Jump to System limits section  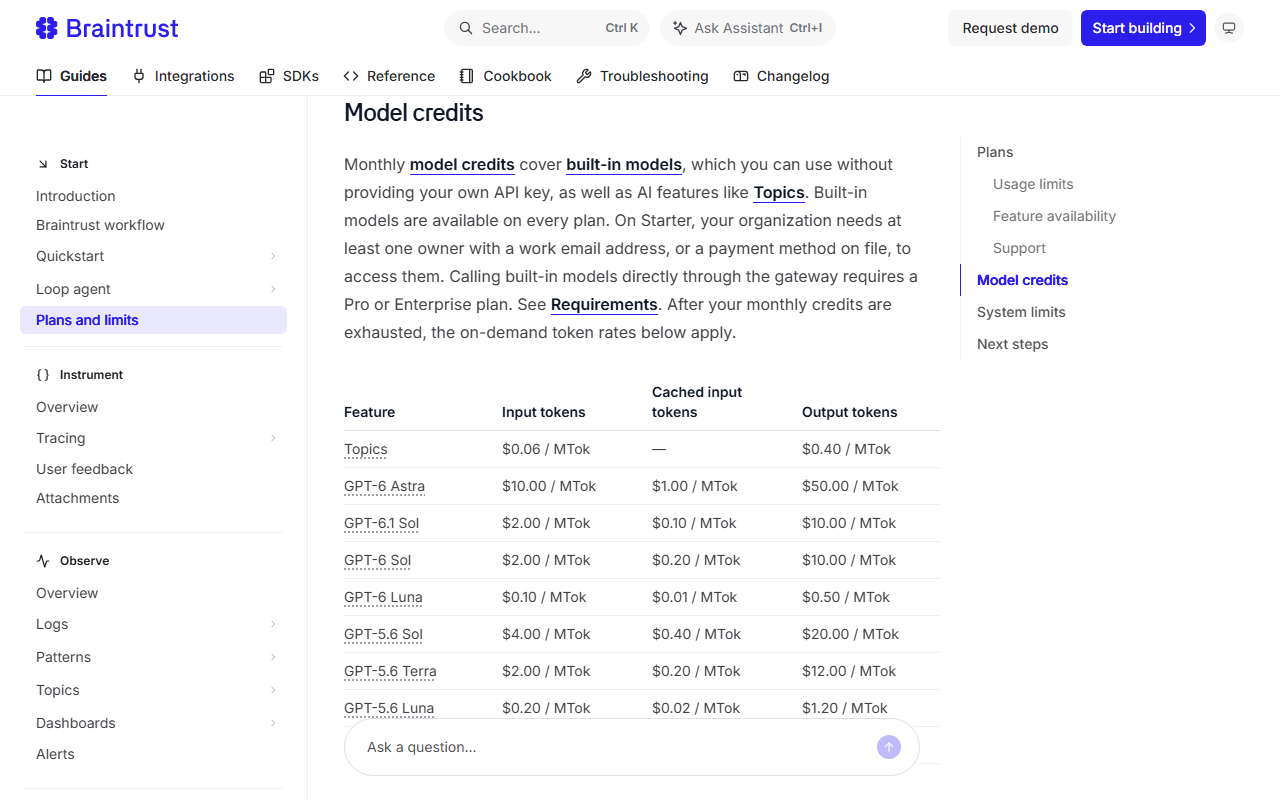tap(1021, 312)
